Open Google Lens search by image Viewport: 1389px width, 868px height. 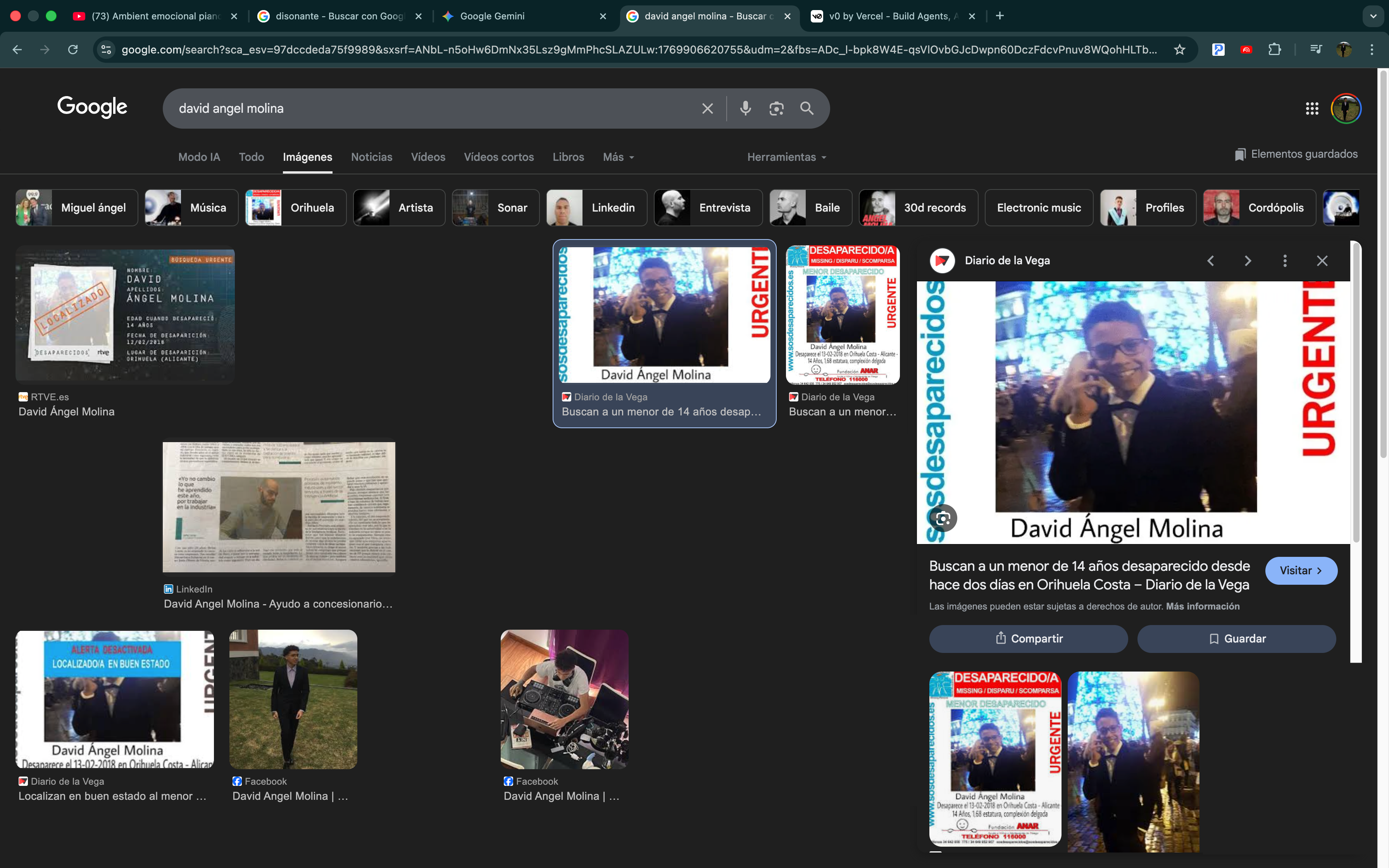(x=776, y=108)
